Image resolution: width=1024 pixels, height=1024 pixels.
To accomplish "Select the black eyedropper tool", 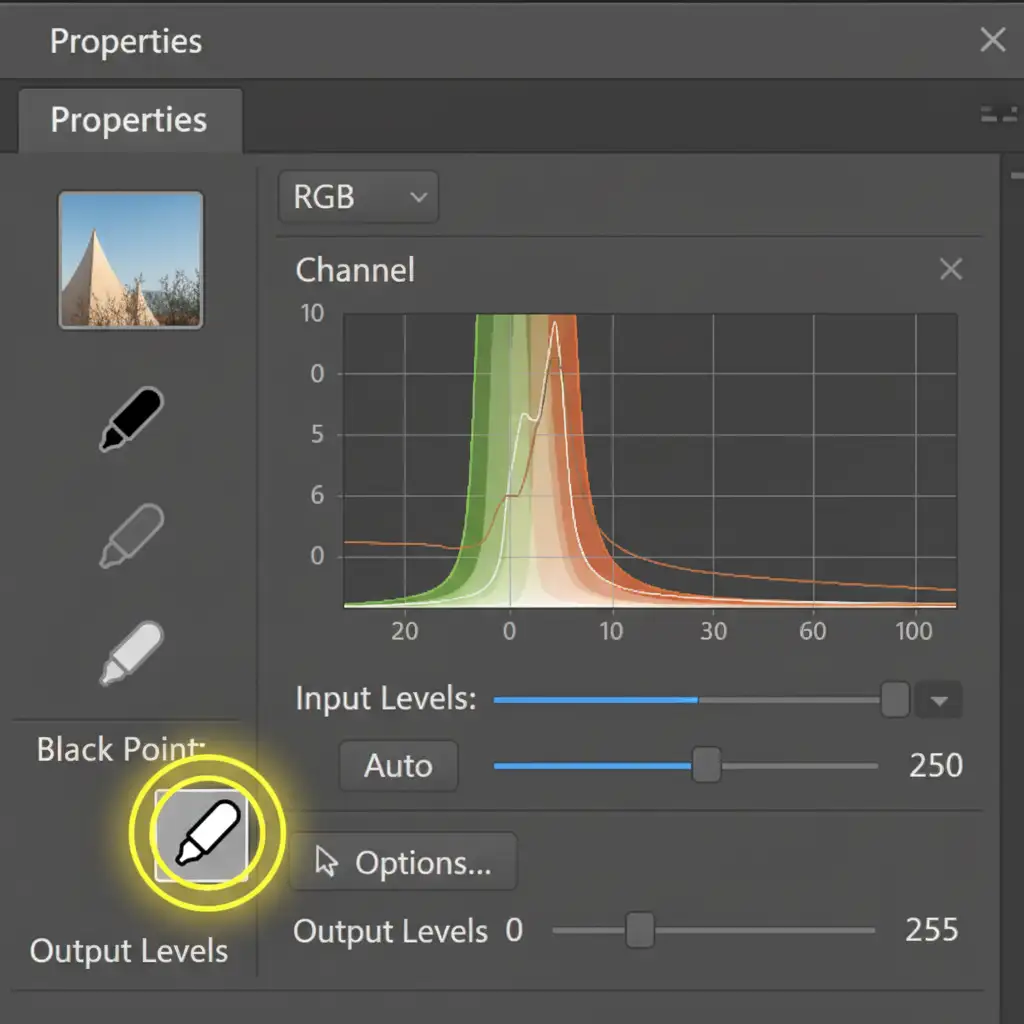I will pyautogui.click(x=131, y=420).
